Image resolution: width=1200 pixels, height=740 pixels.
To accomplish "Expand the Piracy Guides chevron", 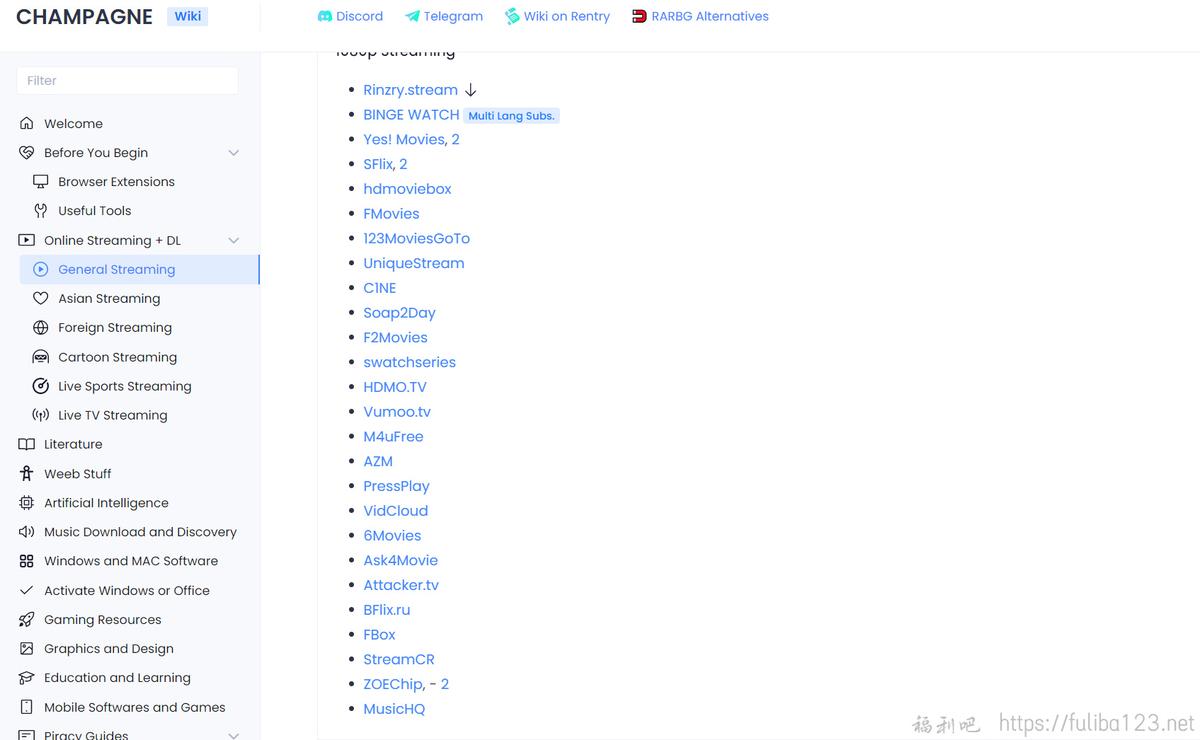I will coord(234,735).
